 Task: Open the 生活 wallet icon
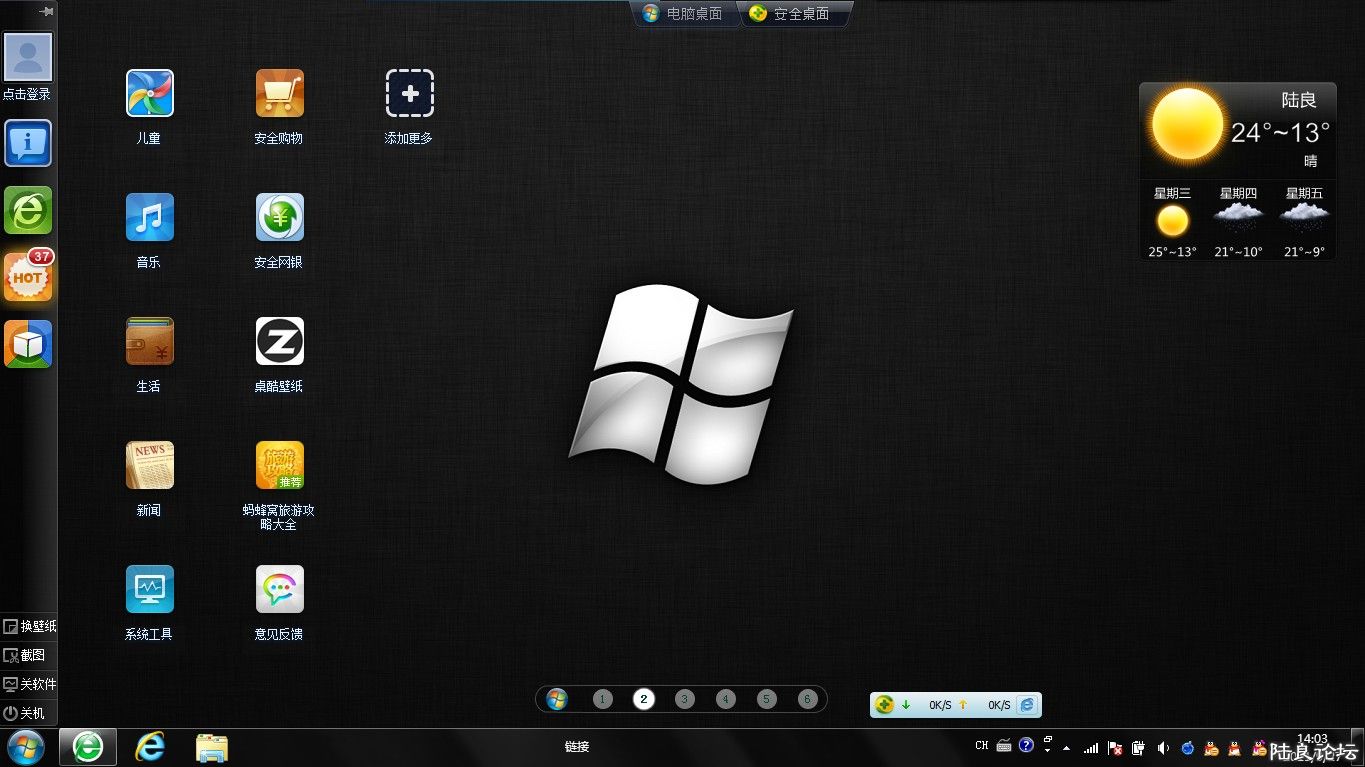pyautogui.click(x=149, y=341)
